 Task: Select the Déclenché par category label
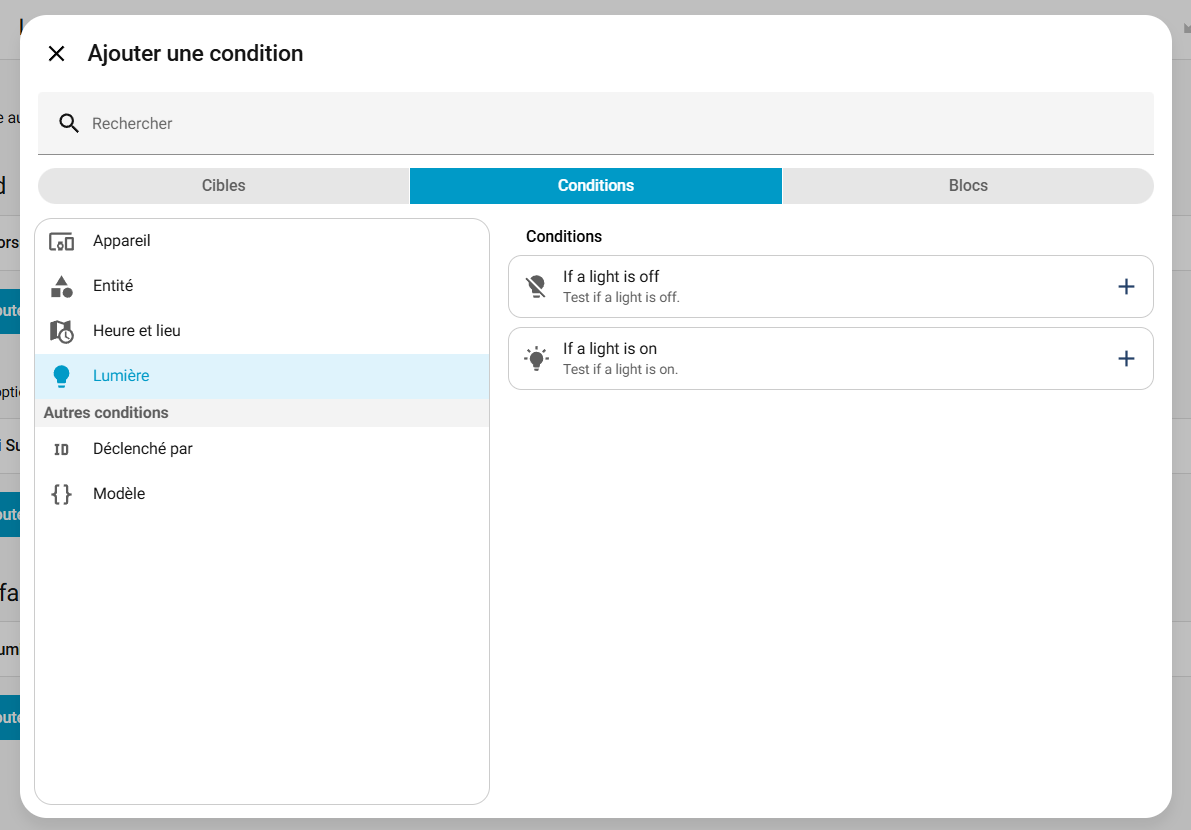(x=143, y=450)
